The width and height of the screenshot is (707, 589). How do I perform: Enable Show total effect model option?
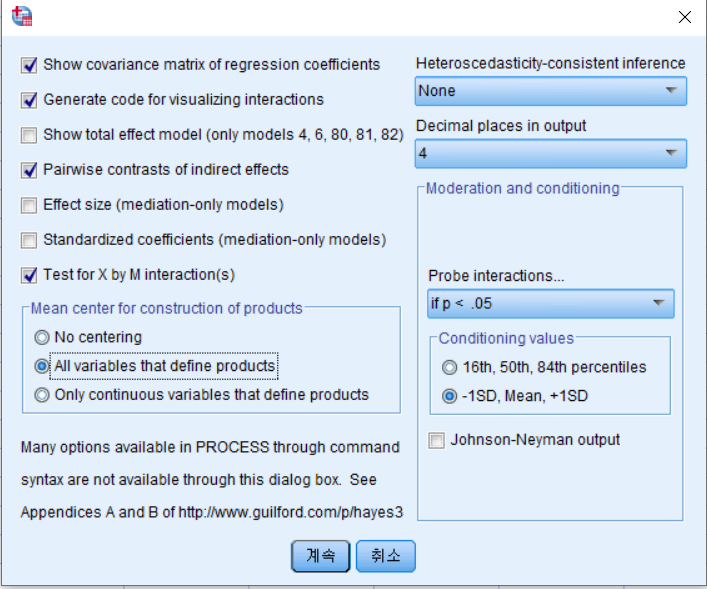click(29, 135)
